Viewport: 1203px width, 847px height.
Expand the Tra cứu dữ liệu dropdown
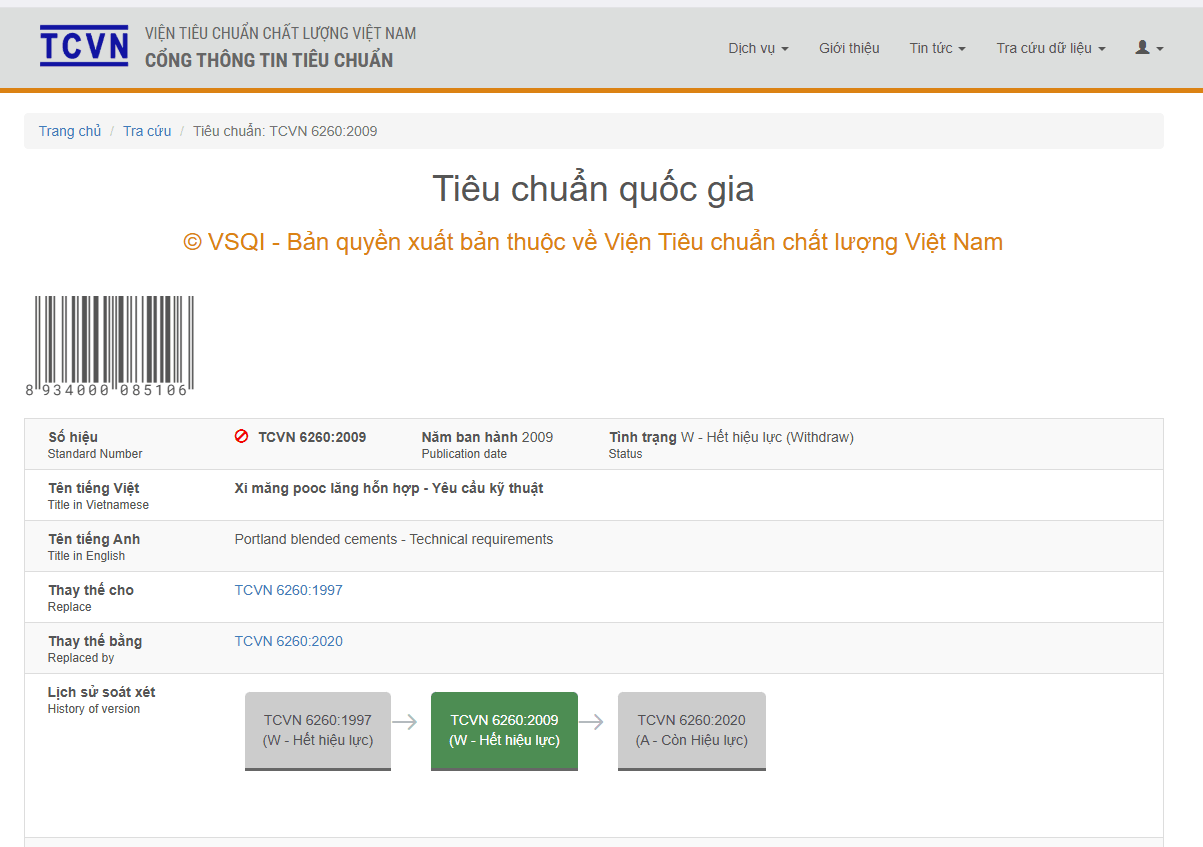click(1051, 48)
